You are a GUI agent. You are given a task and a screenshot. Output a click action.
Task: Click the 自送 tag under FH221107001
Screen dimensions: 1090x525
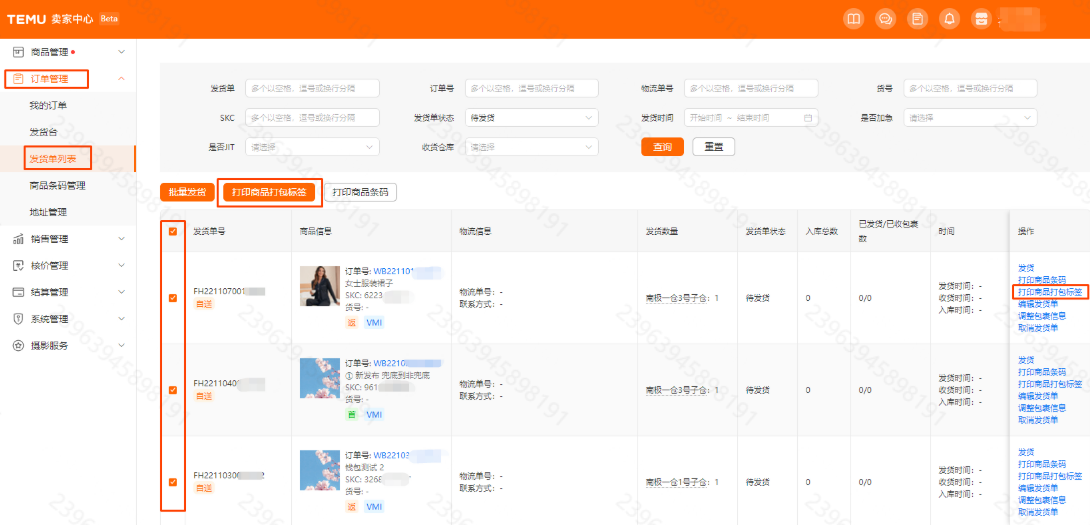coord(203,304)
